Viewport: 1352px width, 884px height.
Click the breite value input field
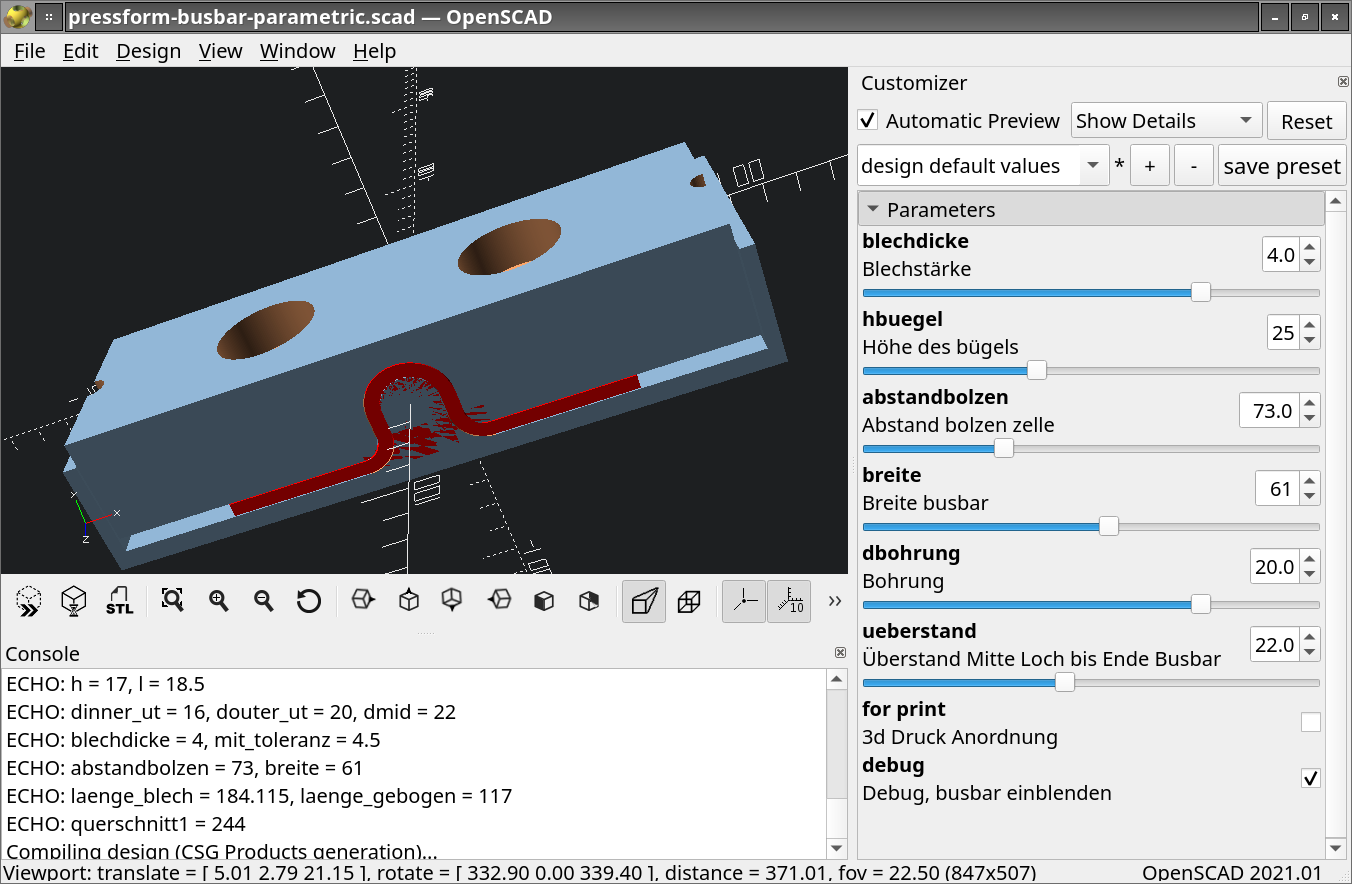pos(1278,489)
